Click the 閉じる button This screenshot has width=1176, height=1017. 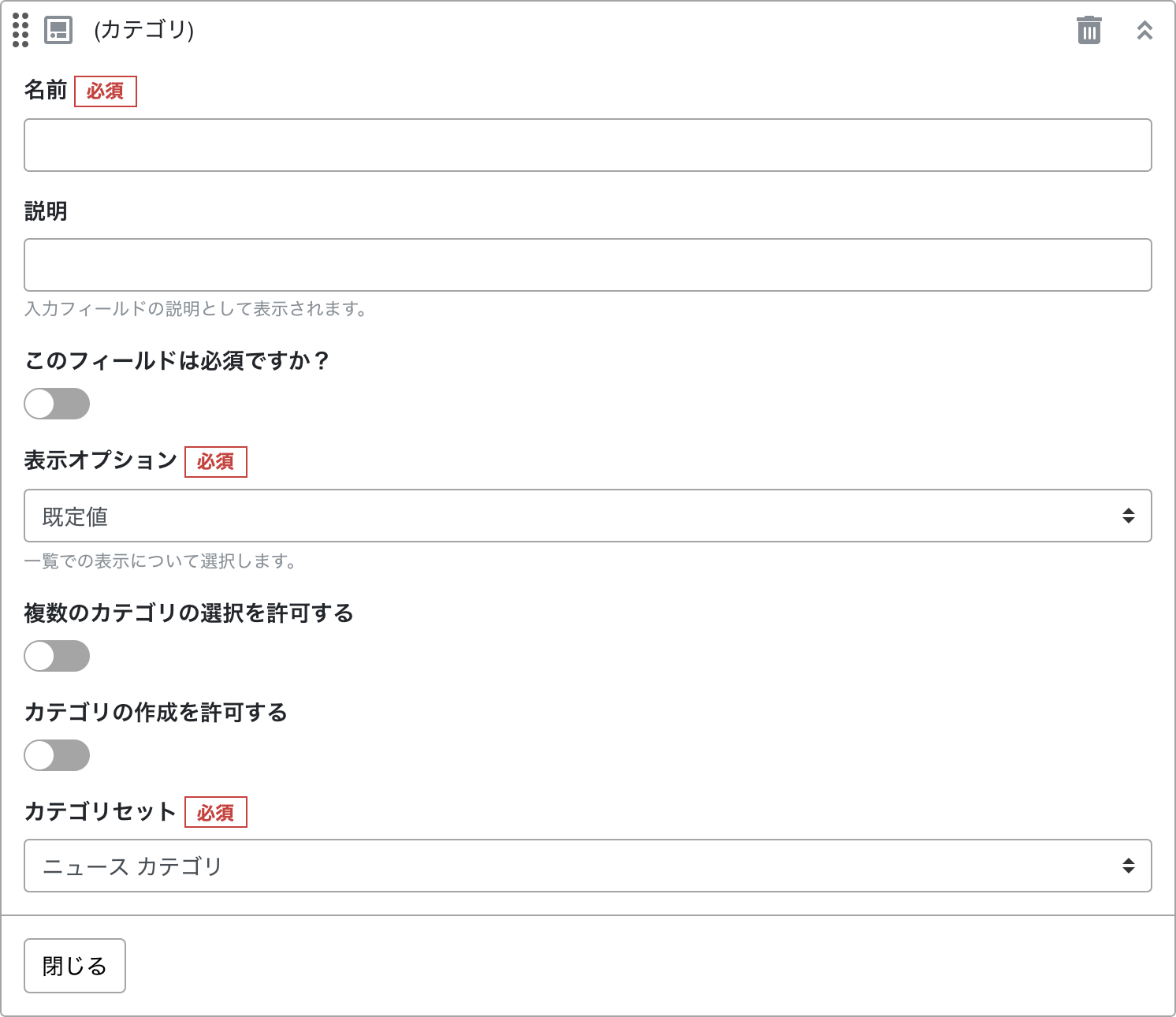click(x=75, y=966)
